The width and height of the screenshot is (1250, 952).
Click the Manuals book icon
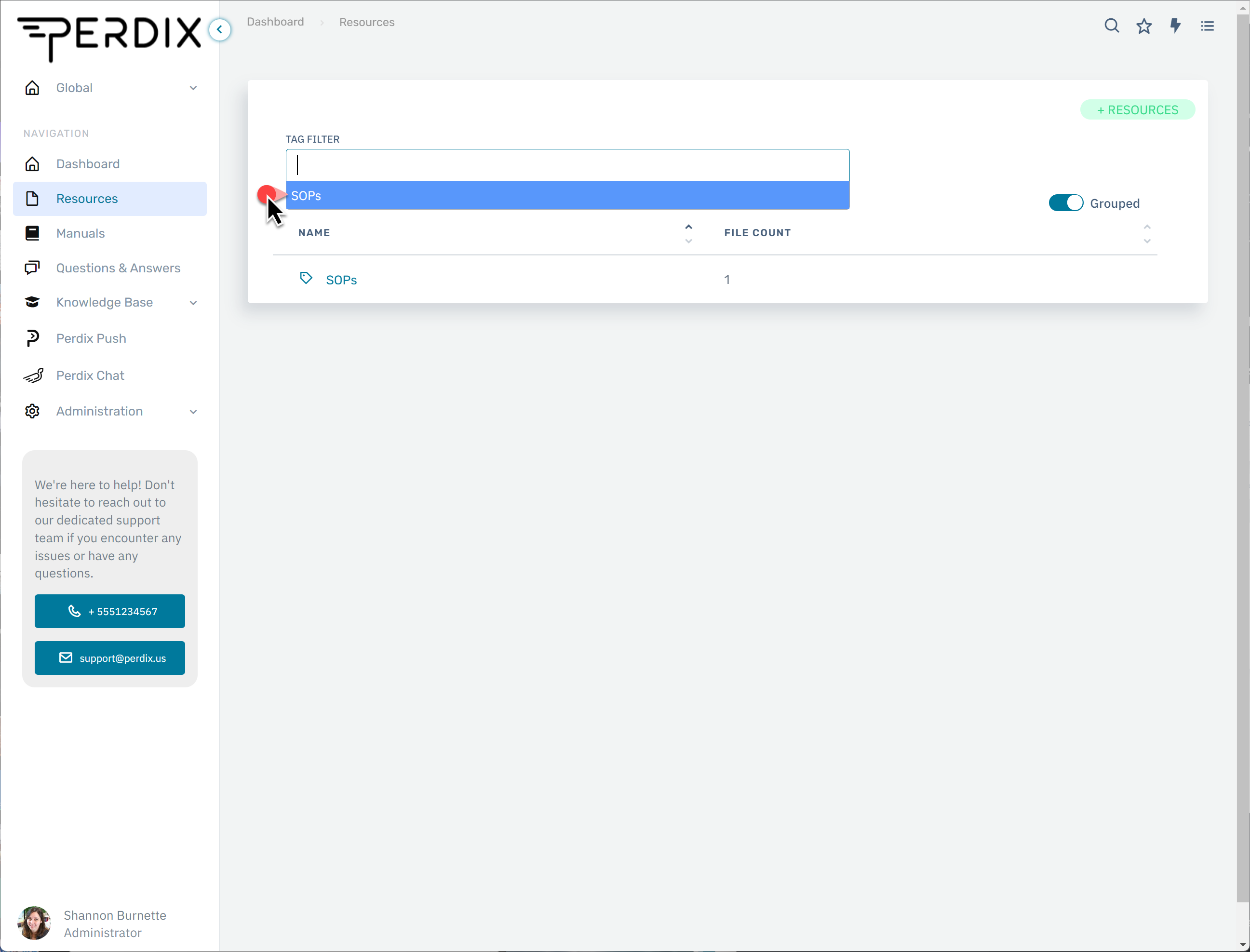[x=32, y=233]
